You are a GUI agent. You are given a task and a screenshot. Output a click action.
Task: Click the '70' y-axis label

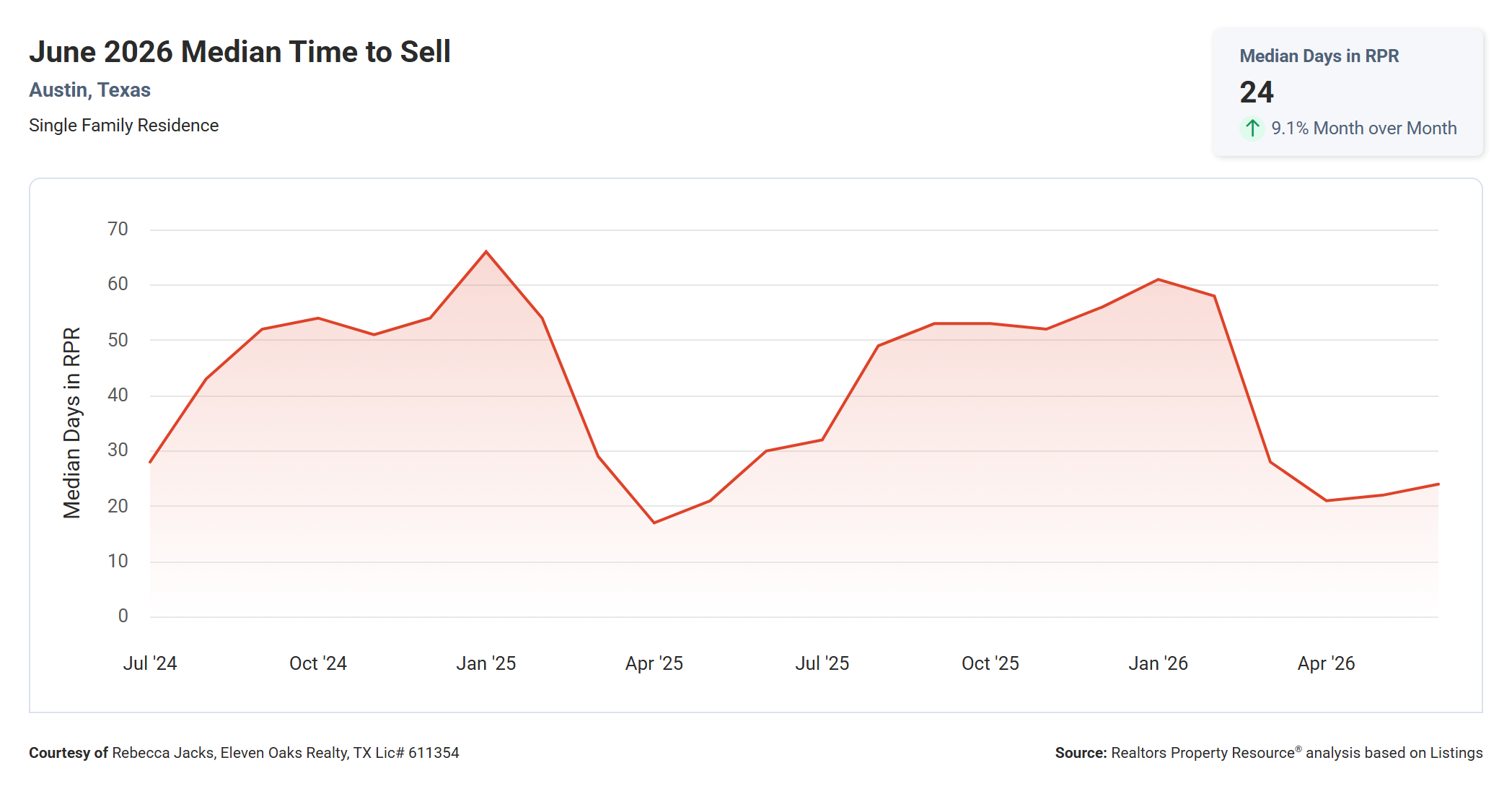[x=118, y=230]
